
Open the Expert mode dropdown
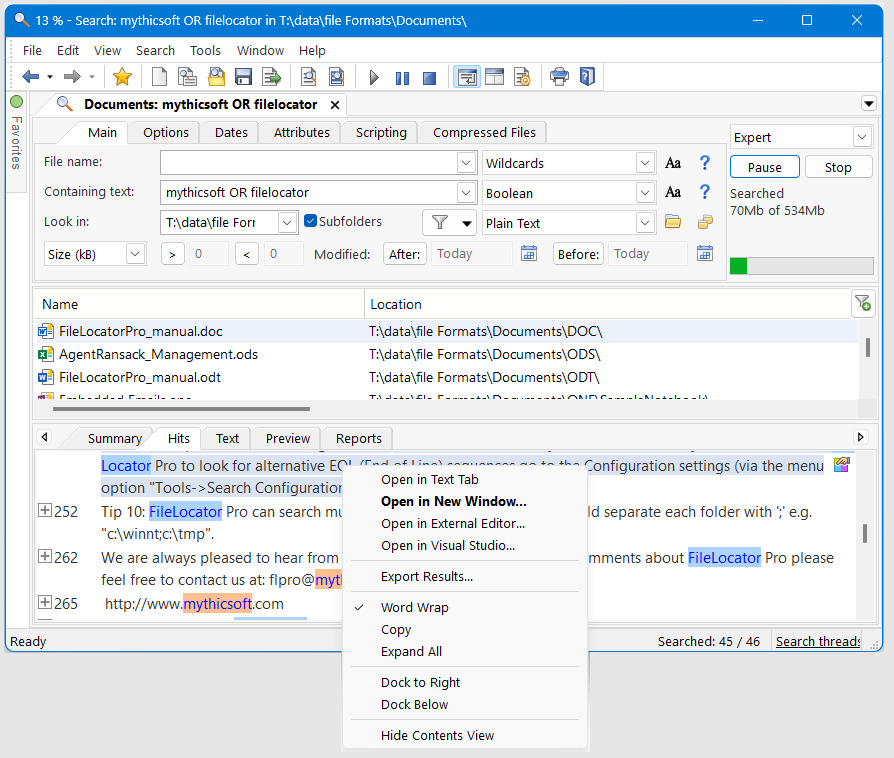tap(862, 137)
